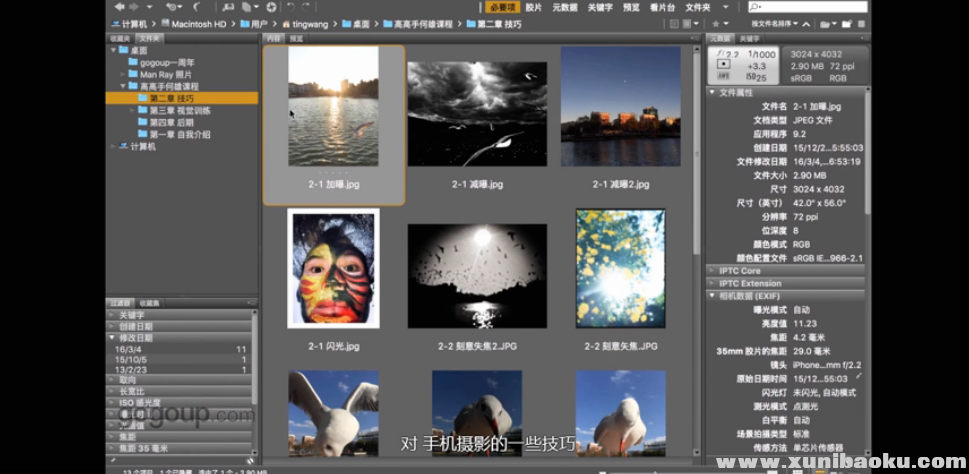Switch to the 关键字 panel tab
Image resolution: width=969 pixels, height=474 pixels.
749,38
